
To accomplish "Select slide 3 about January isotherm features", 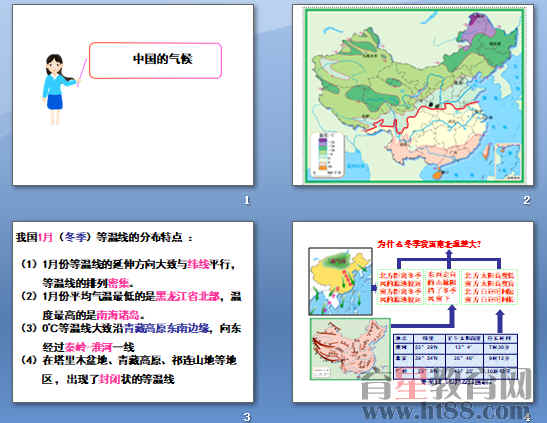I will click(133, 312).
